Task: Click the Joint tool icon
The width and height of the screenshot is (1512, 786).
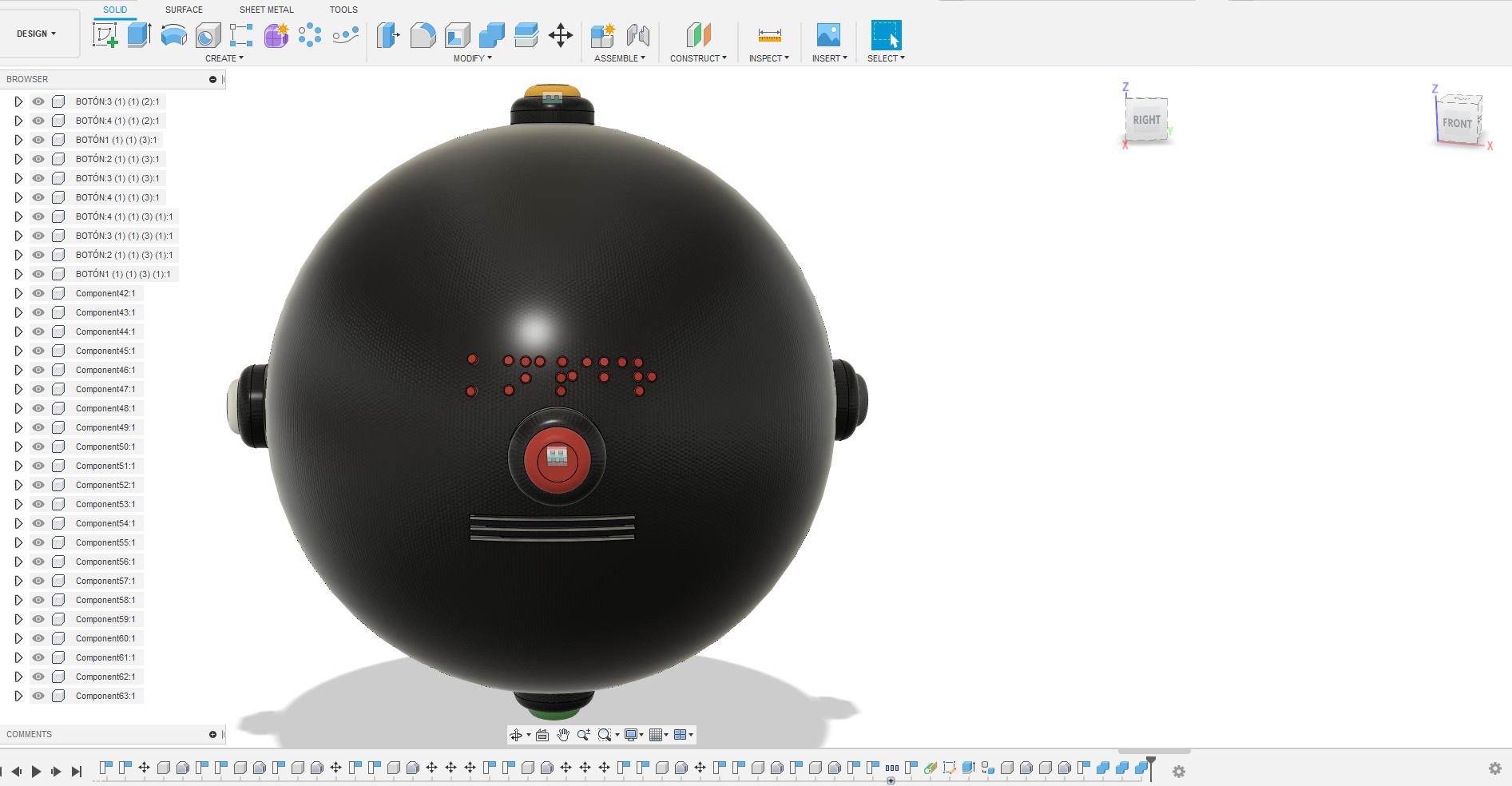Action: (x=638, y=35)
